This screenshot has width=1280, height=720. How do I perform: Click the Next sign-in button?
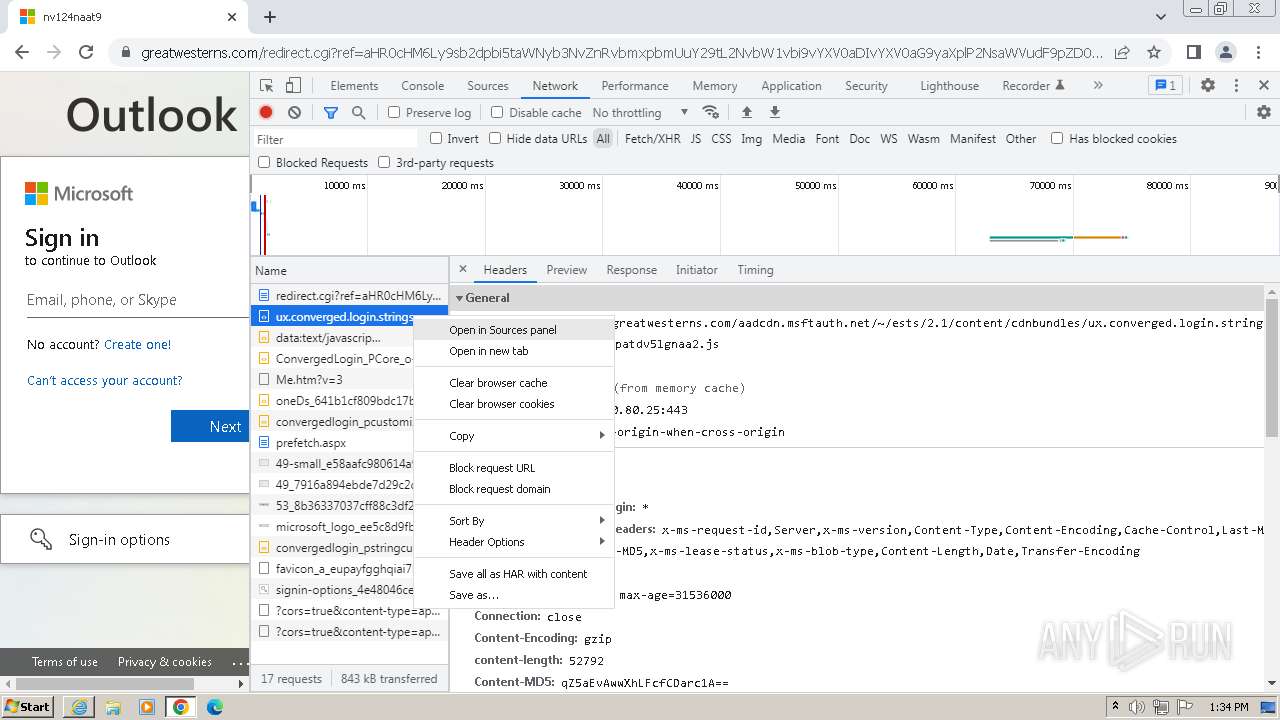point(210,426)
